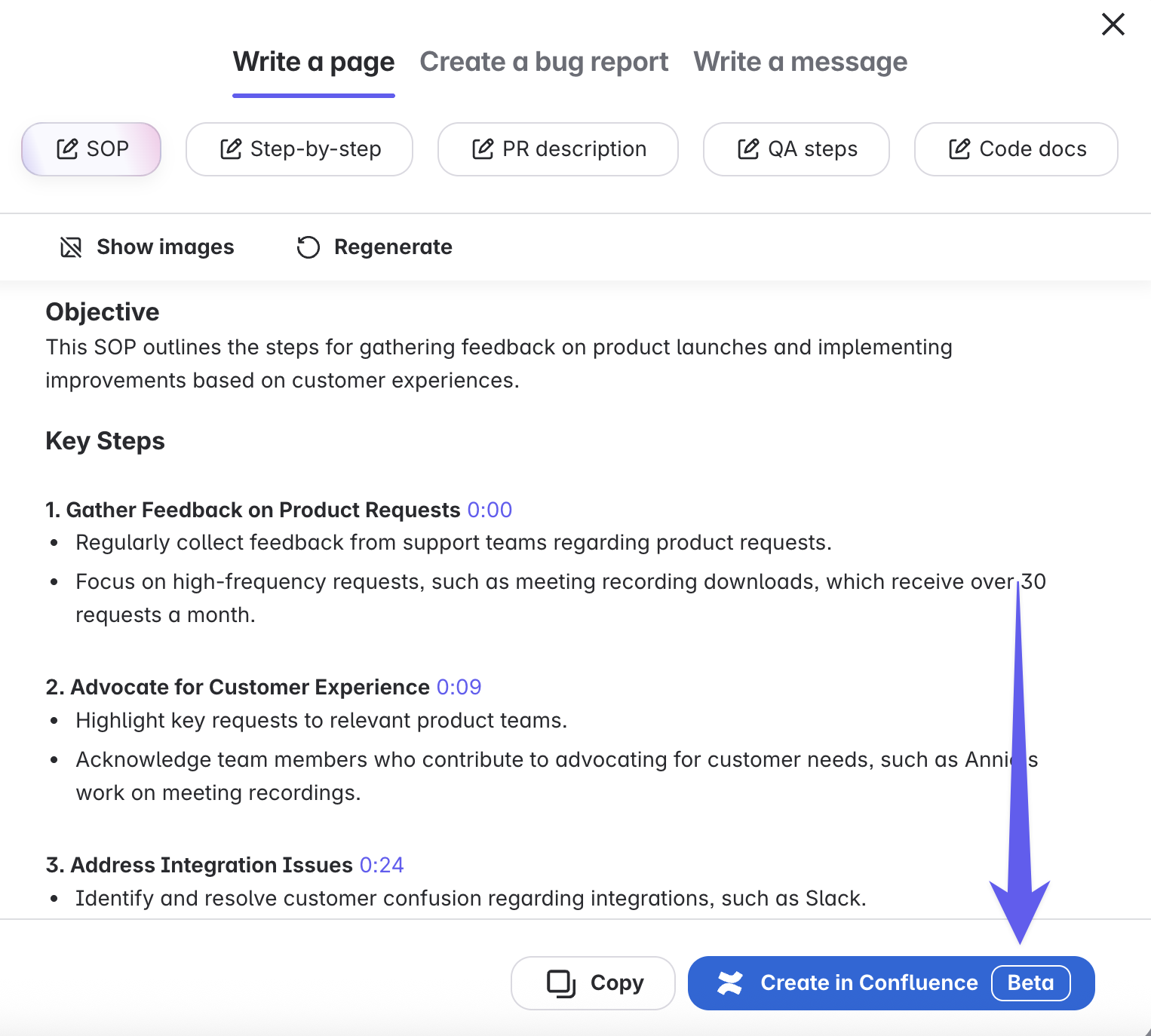
Task: Click the Copy duplicate-squares icon
Action: pyautogui.click(x=560, y=983)
